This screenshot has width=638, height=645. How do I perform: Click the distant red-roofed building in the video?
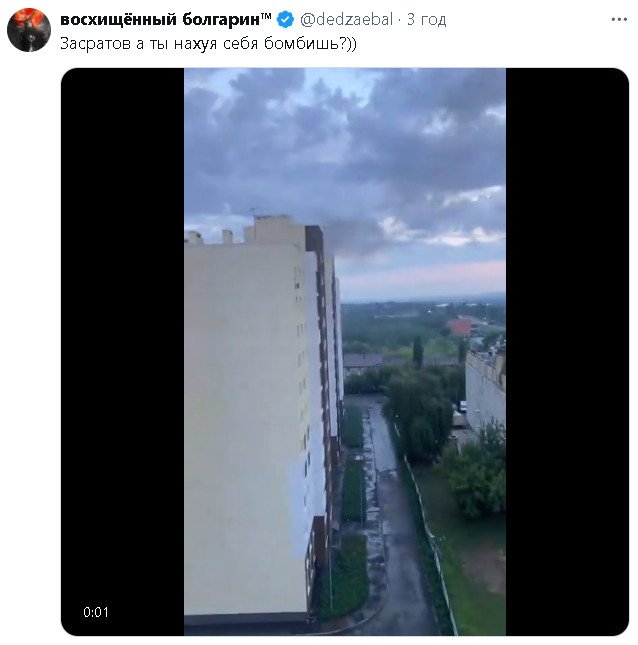pyautogui.click(x=460, y=327)
